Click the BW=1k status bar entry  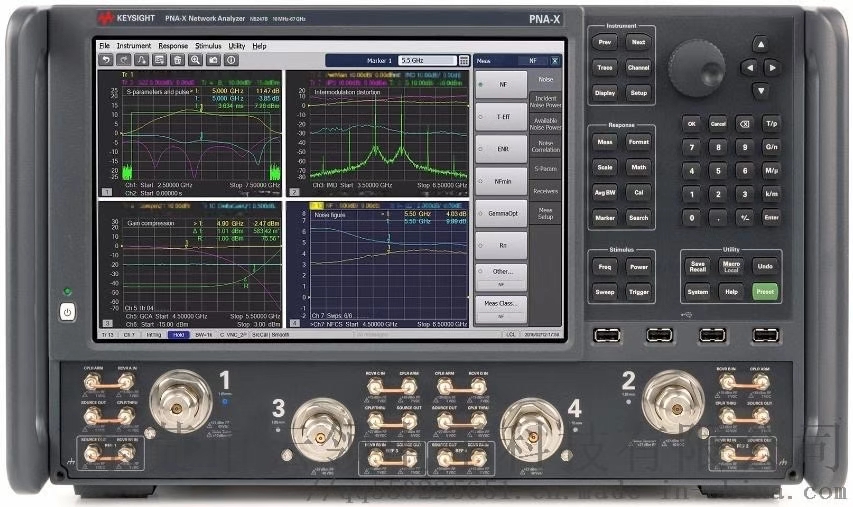(203, 335)
